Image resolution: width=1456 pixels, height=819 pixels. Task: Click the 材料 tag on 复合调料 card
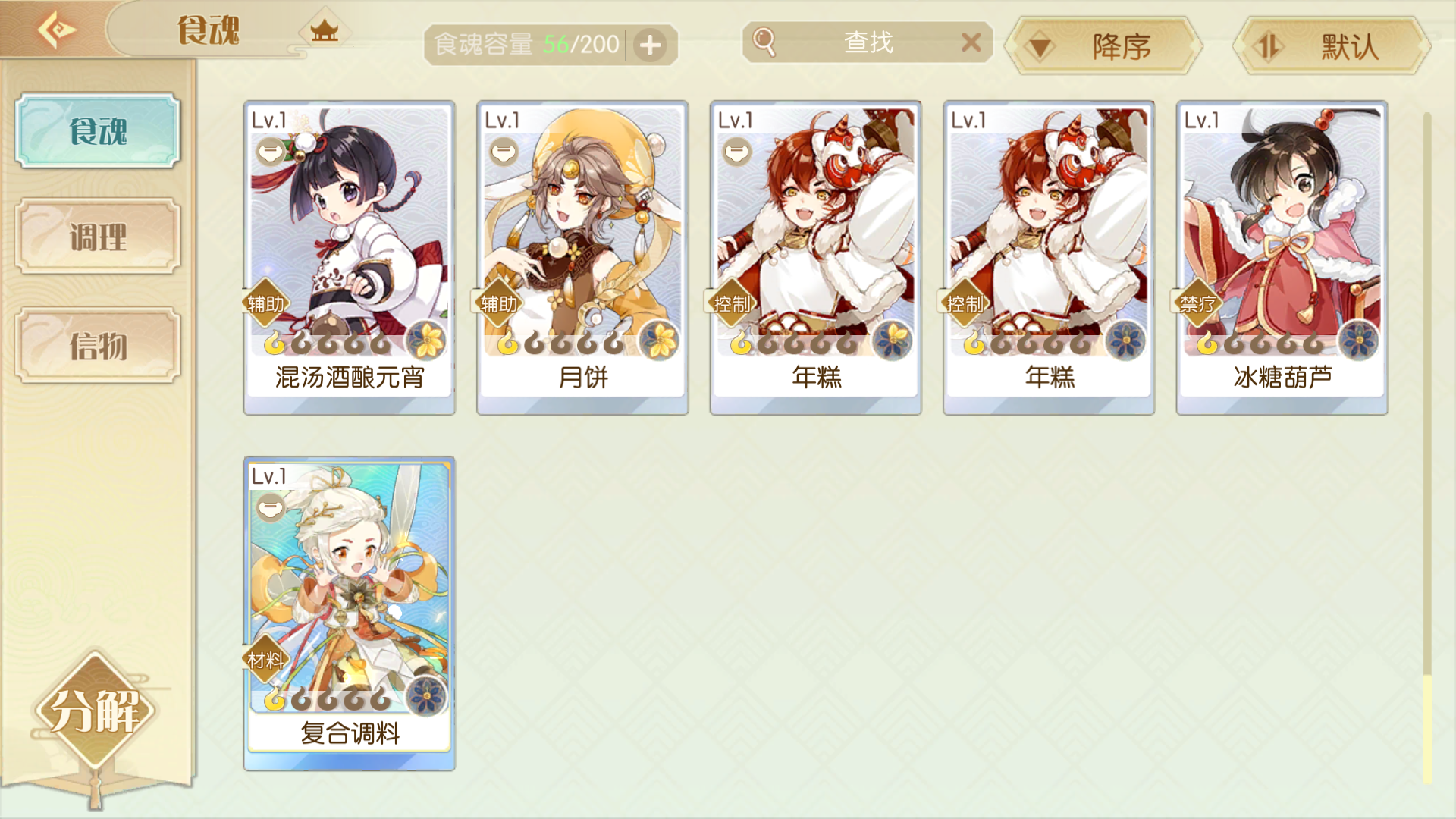265,661
